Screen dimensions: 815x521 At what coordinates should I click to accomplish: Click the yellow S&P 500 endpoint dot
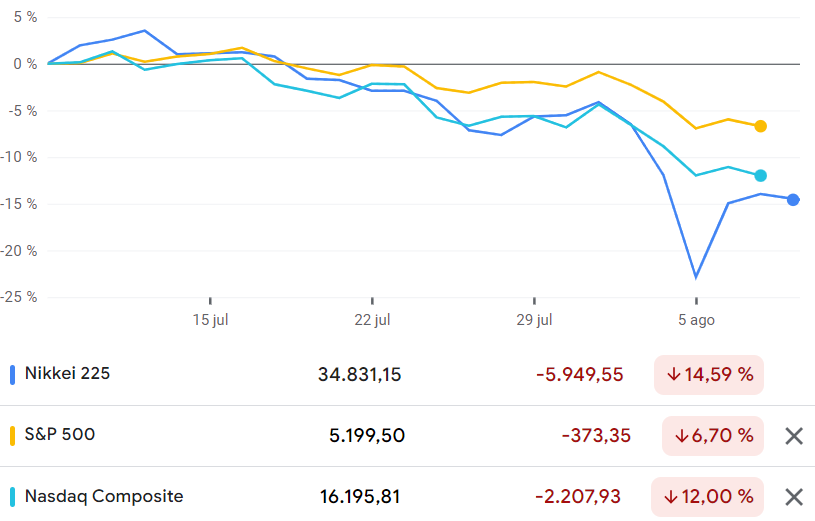click(x=761, y=126)
